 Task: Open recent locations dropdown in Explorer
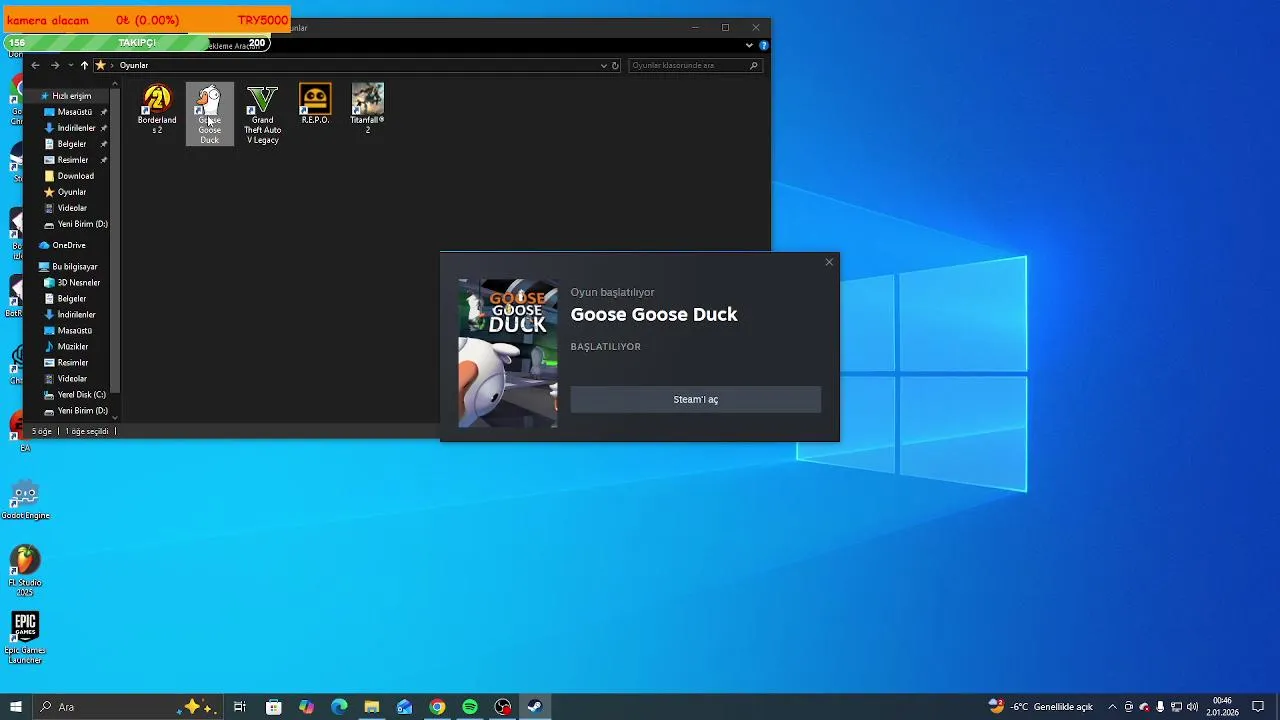tap(70, 65)
